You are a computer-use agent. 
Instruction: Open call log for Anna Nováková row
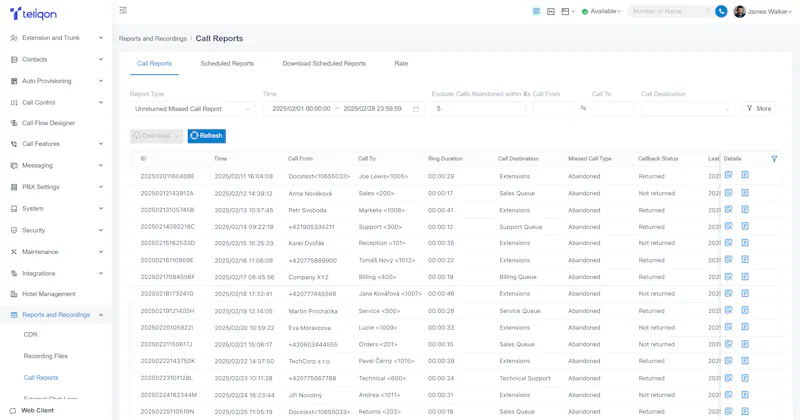point(745,192)
